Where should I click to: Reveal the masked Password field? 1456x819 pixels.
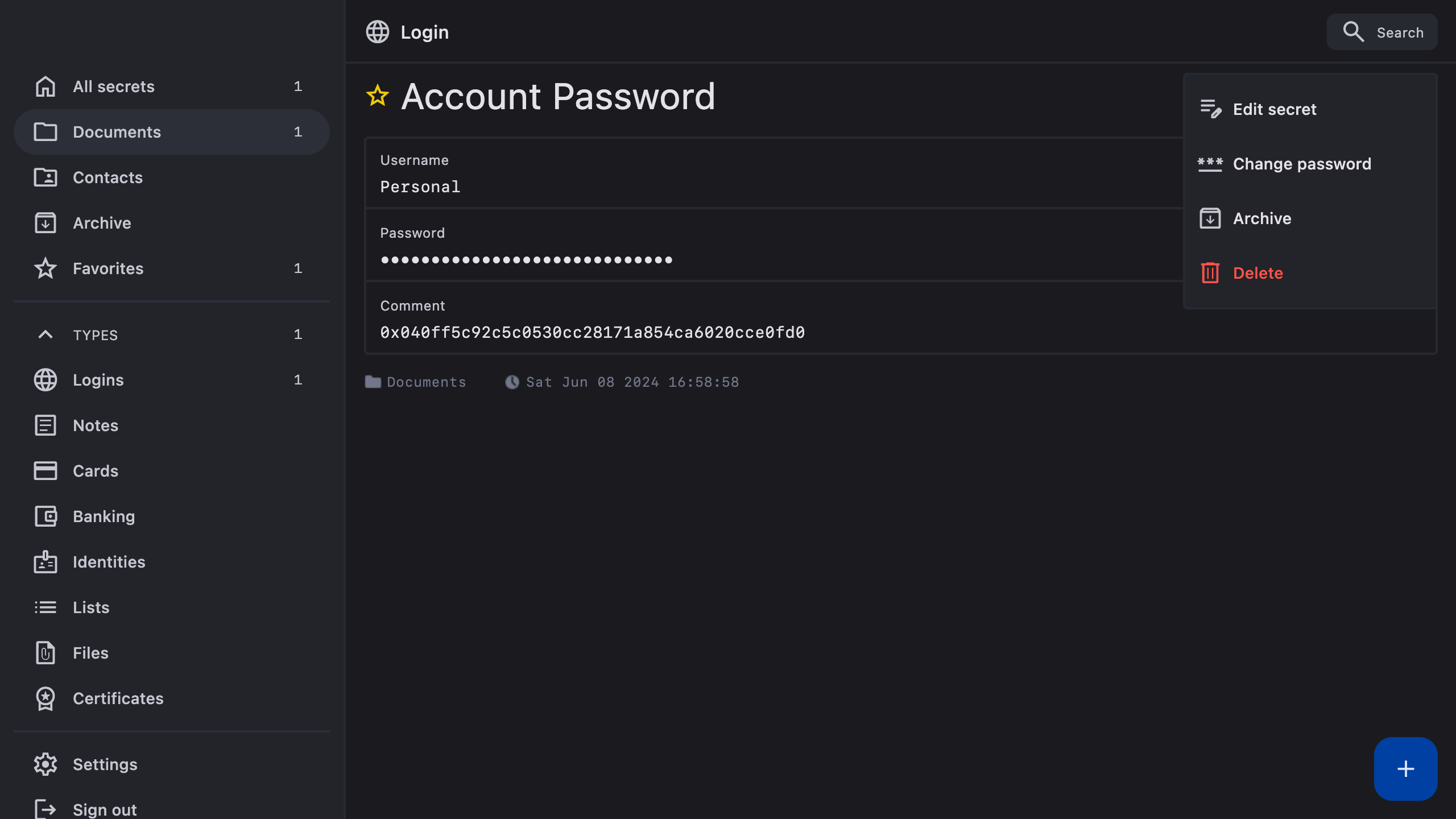[x=526, y=260]
